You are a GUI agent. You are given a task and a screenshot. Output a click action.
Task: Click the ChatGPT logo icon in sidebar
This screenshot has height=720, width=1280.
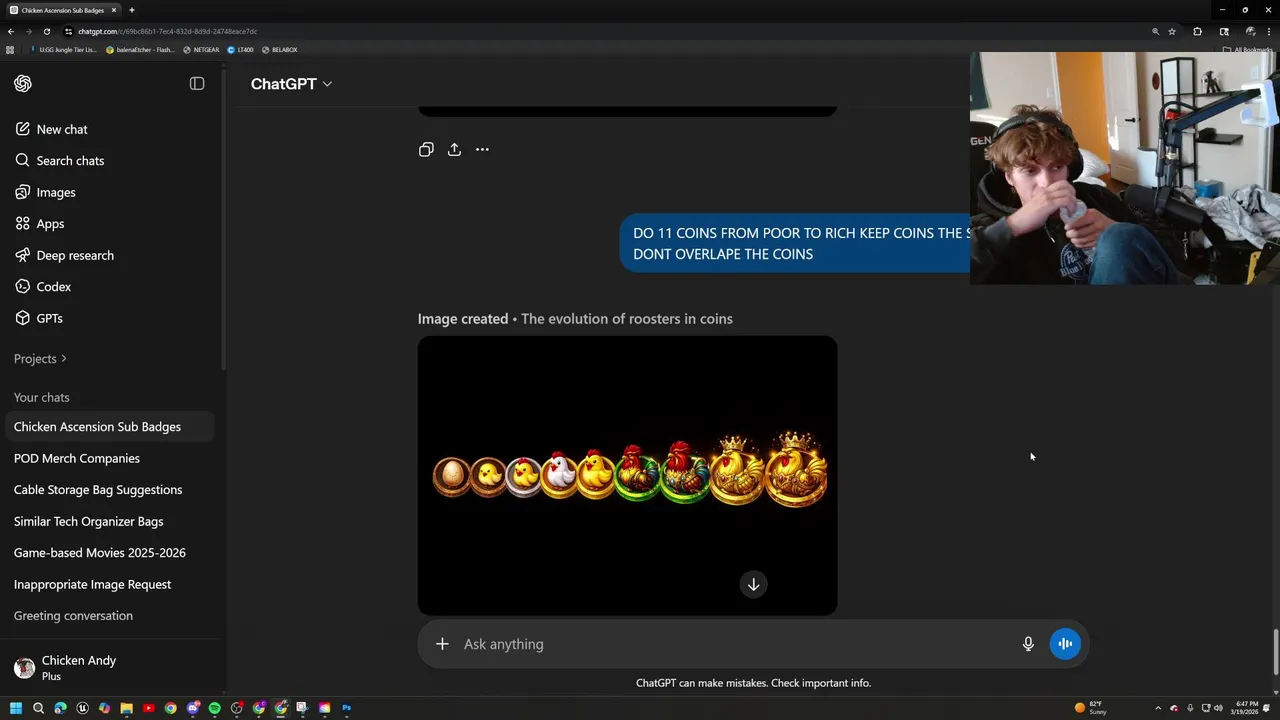[x=23, y=84]
